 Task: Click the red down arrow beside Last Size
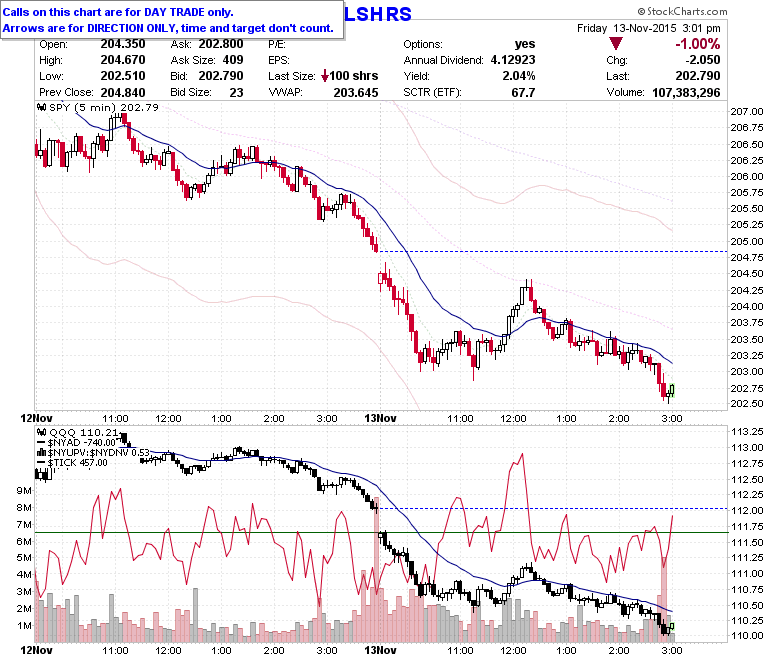coord(325,76)
